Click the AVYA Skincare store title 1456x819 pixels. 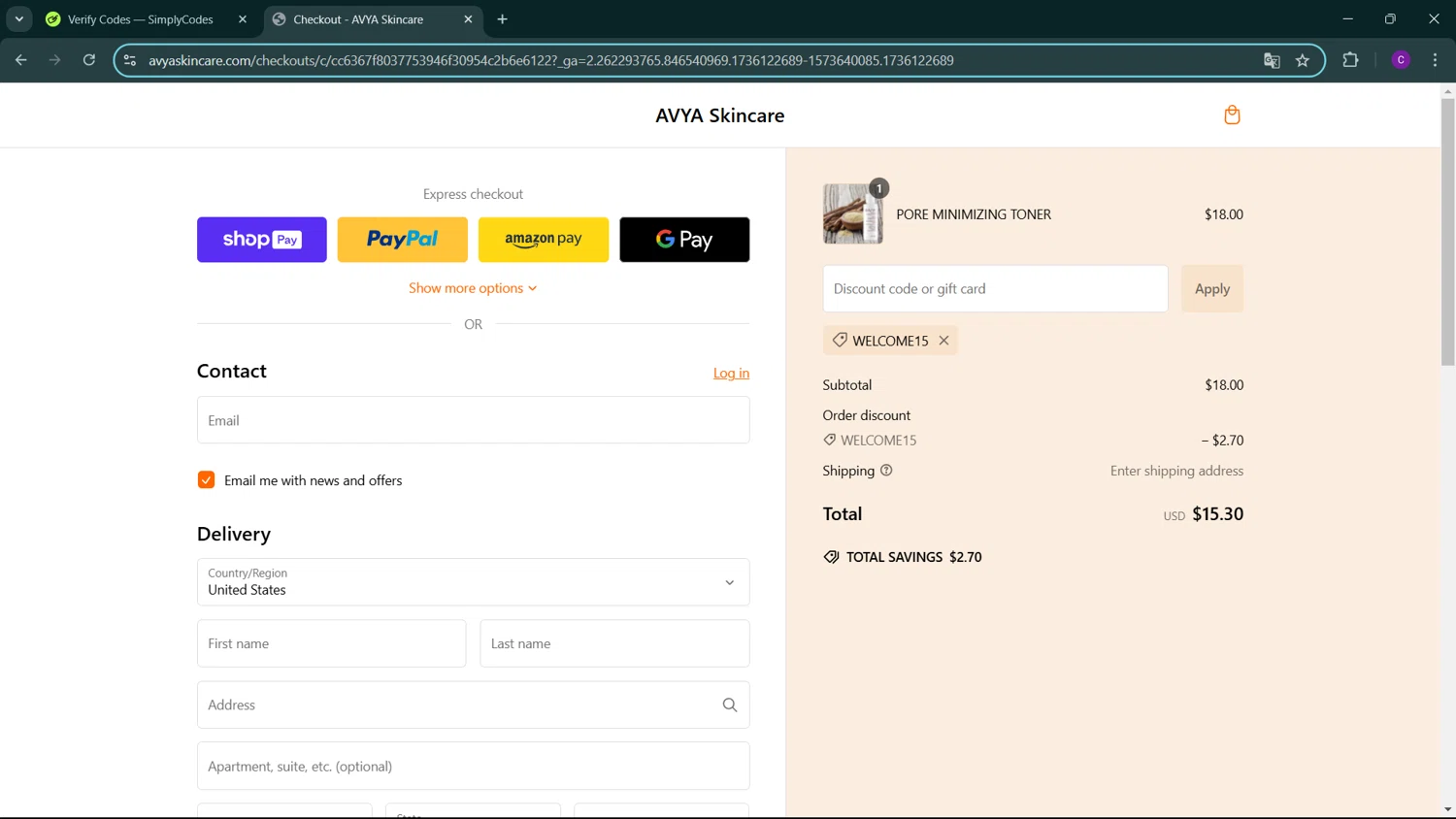pos(720,115)
